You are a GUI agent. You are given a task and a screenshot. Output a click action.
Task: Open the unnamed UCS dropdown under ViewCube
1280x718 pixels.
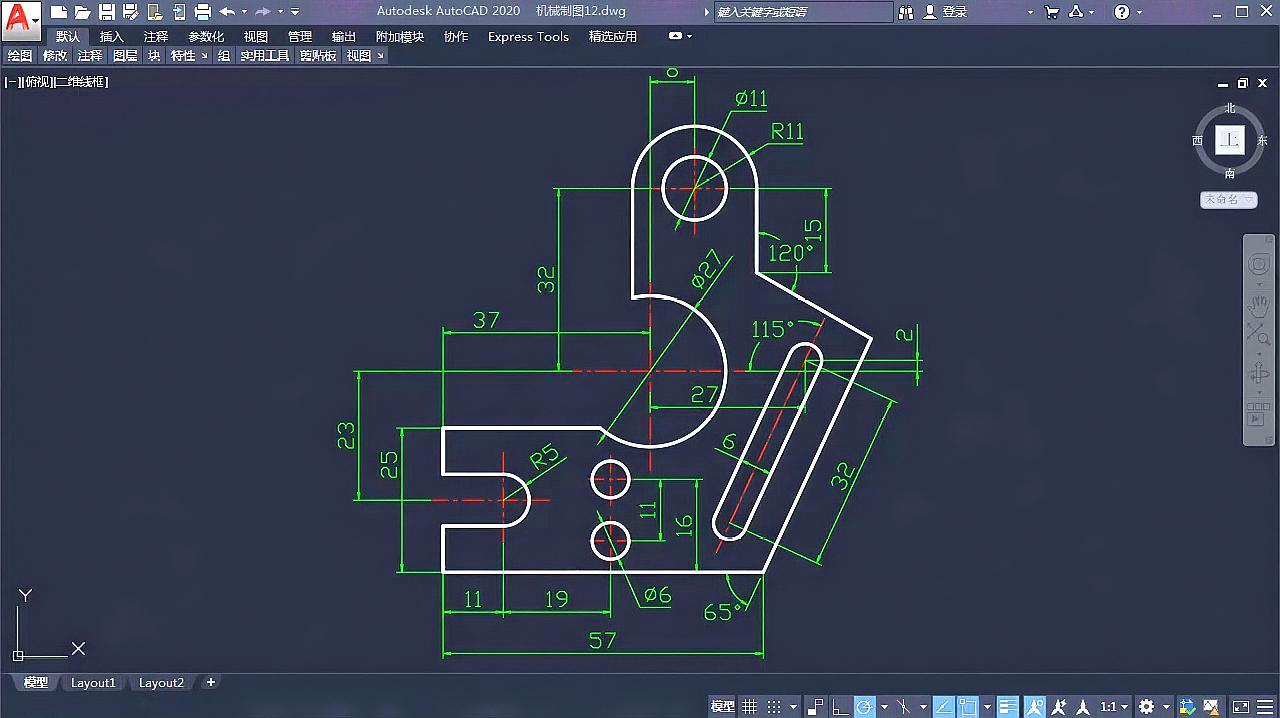click(1229, 200)
